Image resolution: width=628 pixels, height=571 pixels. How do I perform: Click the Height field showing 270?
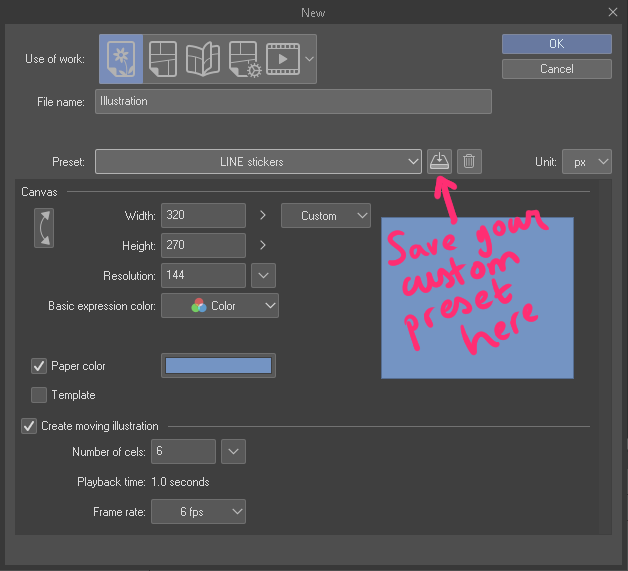tap(203, 245)
